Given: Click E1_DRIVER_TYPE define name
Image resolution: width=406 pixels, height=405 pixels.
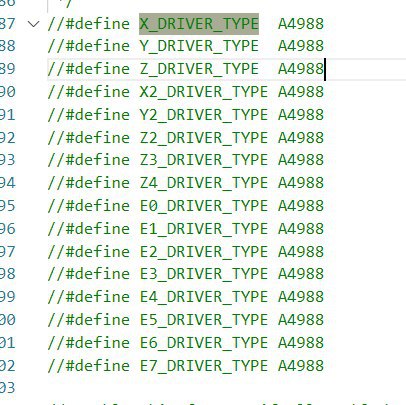Looking at the screenshot, I should [204, 229].
